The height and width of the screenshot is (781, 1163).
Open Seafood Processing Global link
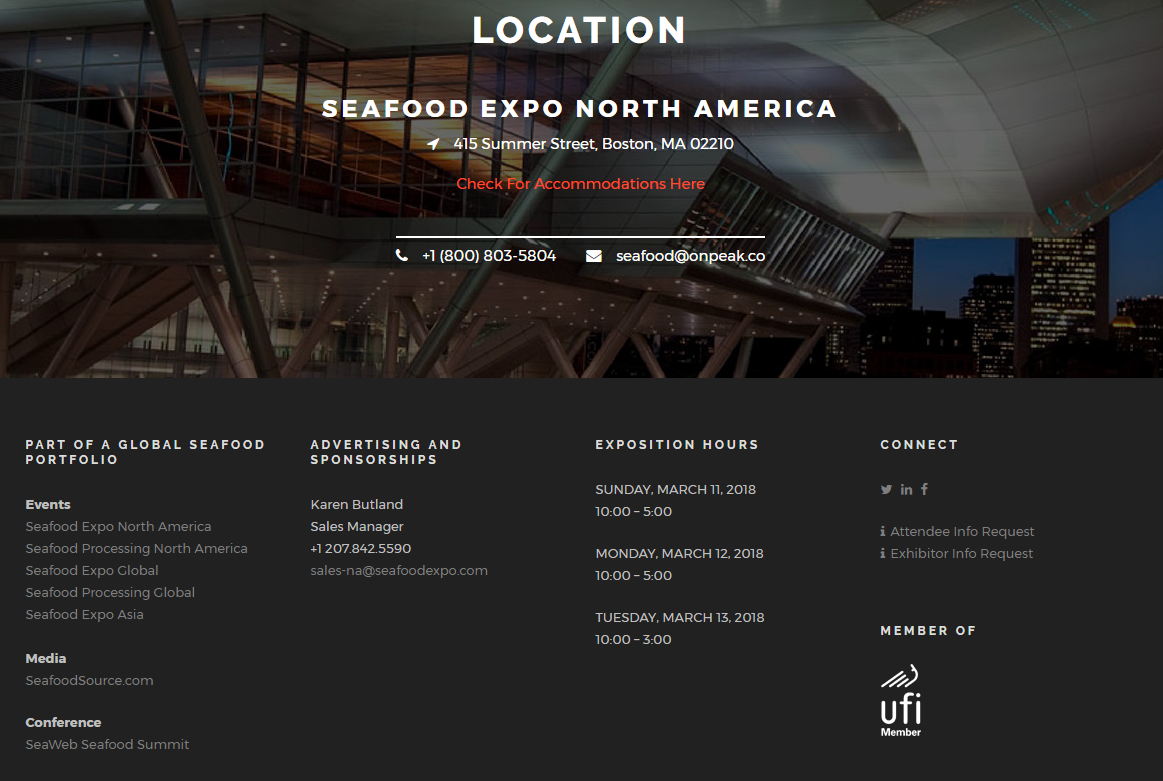(x=111, y=593)
